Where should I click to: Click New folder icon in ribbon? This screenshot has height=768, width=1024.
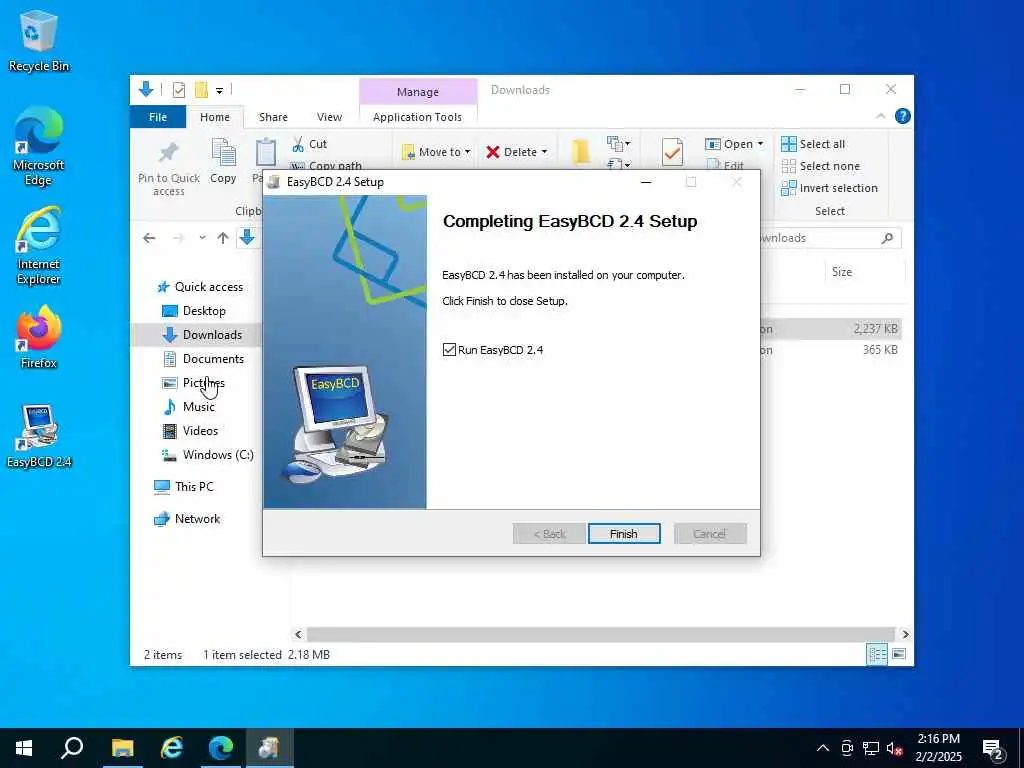point(580,151)
